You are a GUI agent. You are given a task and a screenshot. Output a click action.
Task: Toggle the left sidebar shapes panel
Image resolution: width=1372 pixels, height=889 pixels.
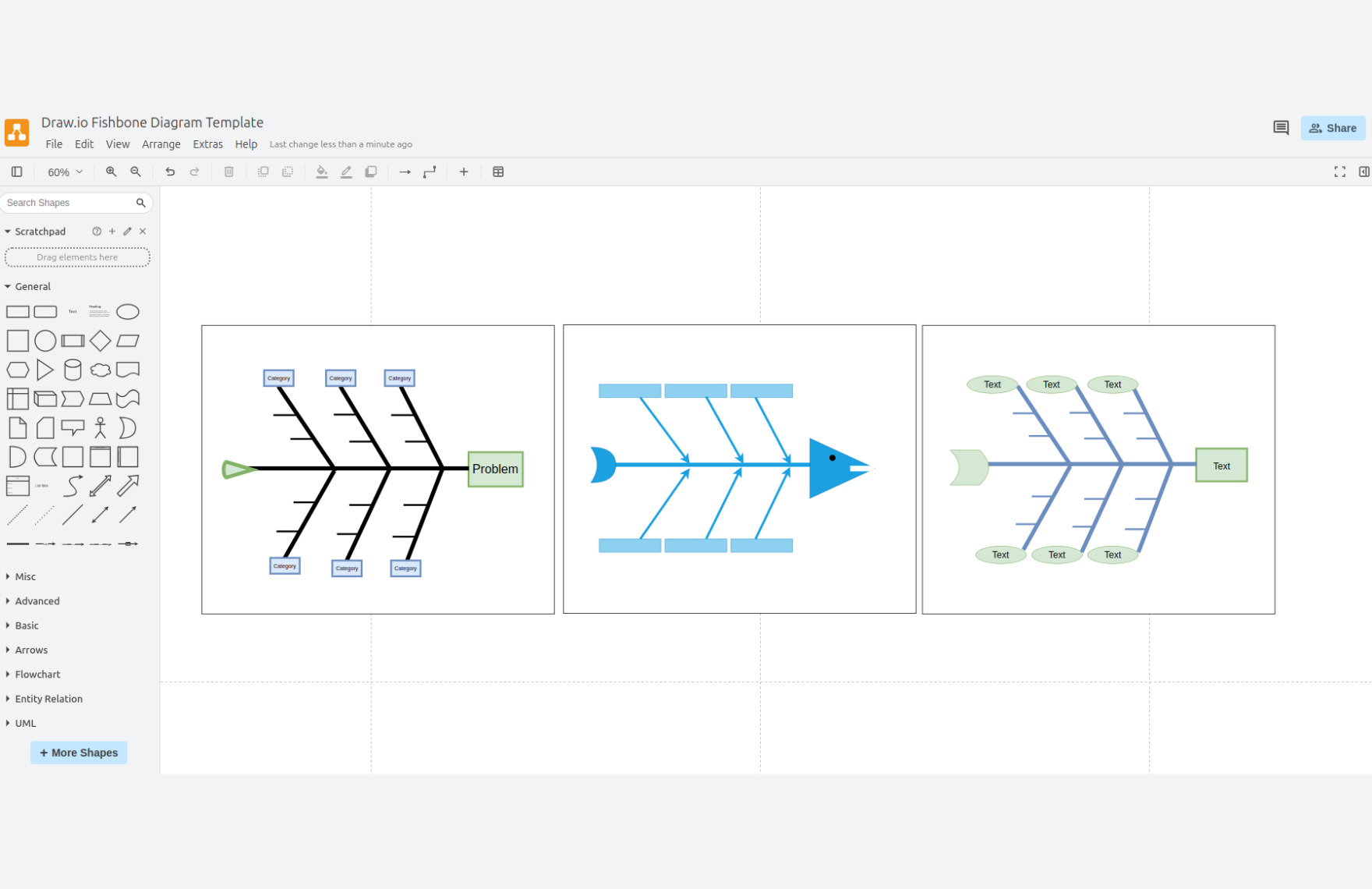coord(16,172)
